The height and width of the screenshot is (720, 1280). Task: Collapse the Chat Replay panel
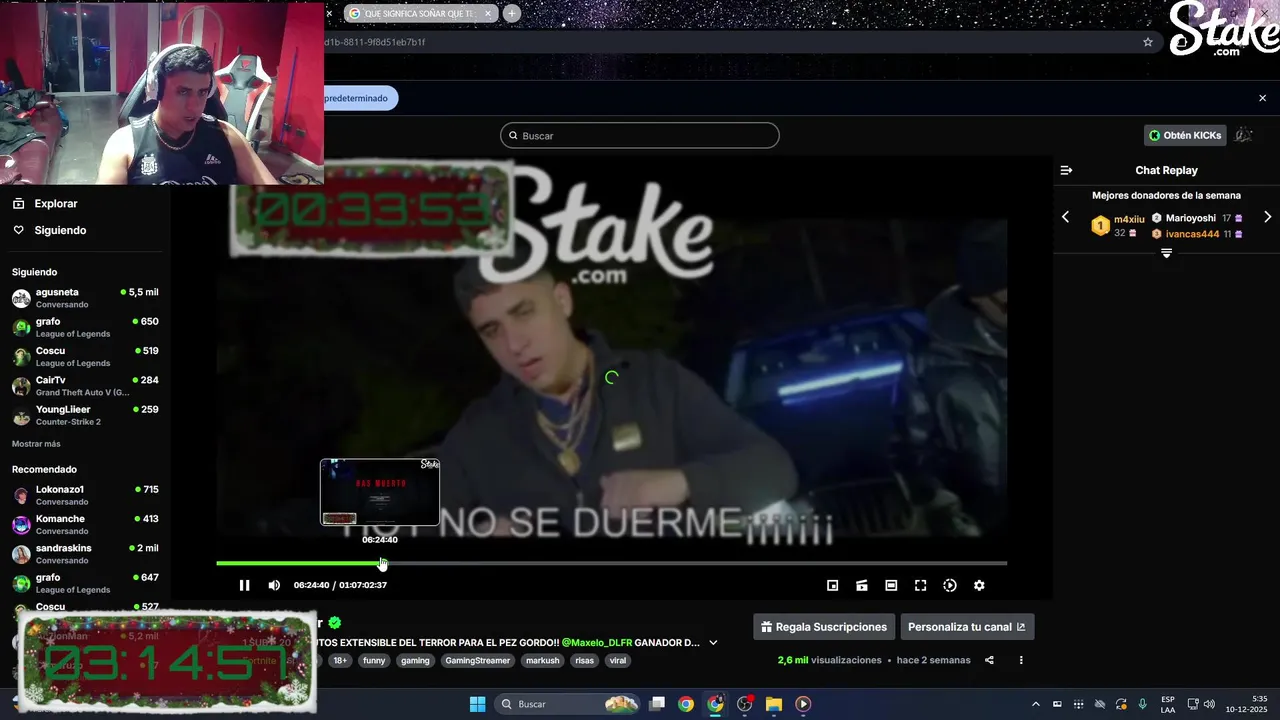[1066, 170]
